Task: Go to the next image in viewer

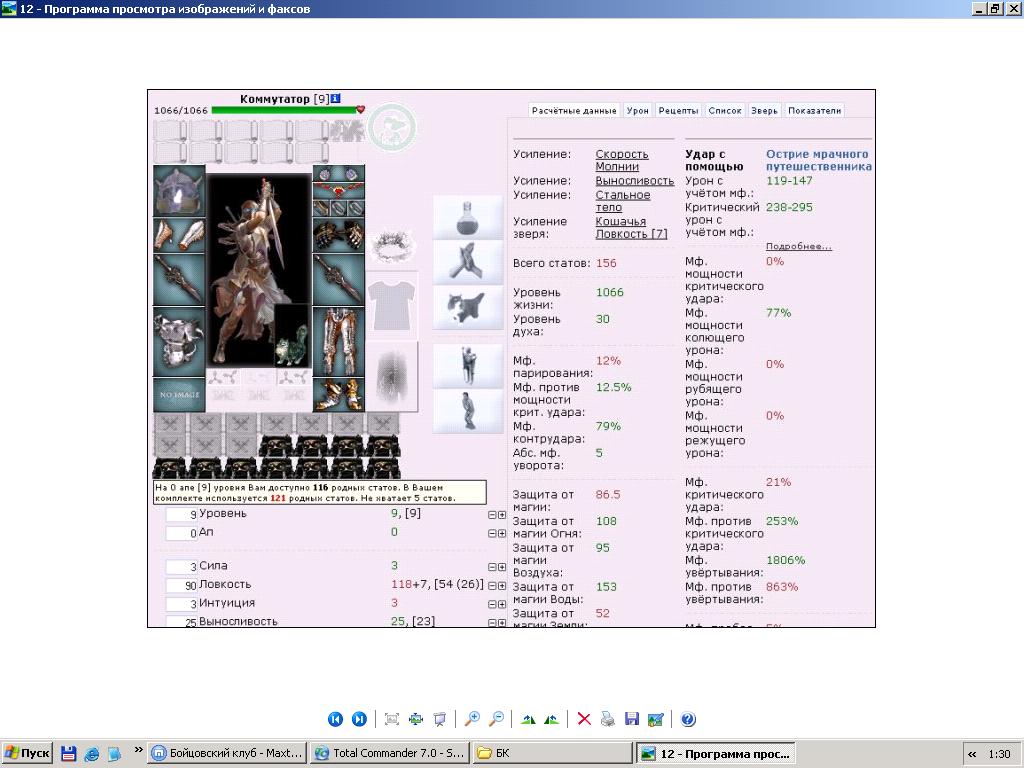Action: click(x=359, y=719)
